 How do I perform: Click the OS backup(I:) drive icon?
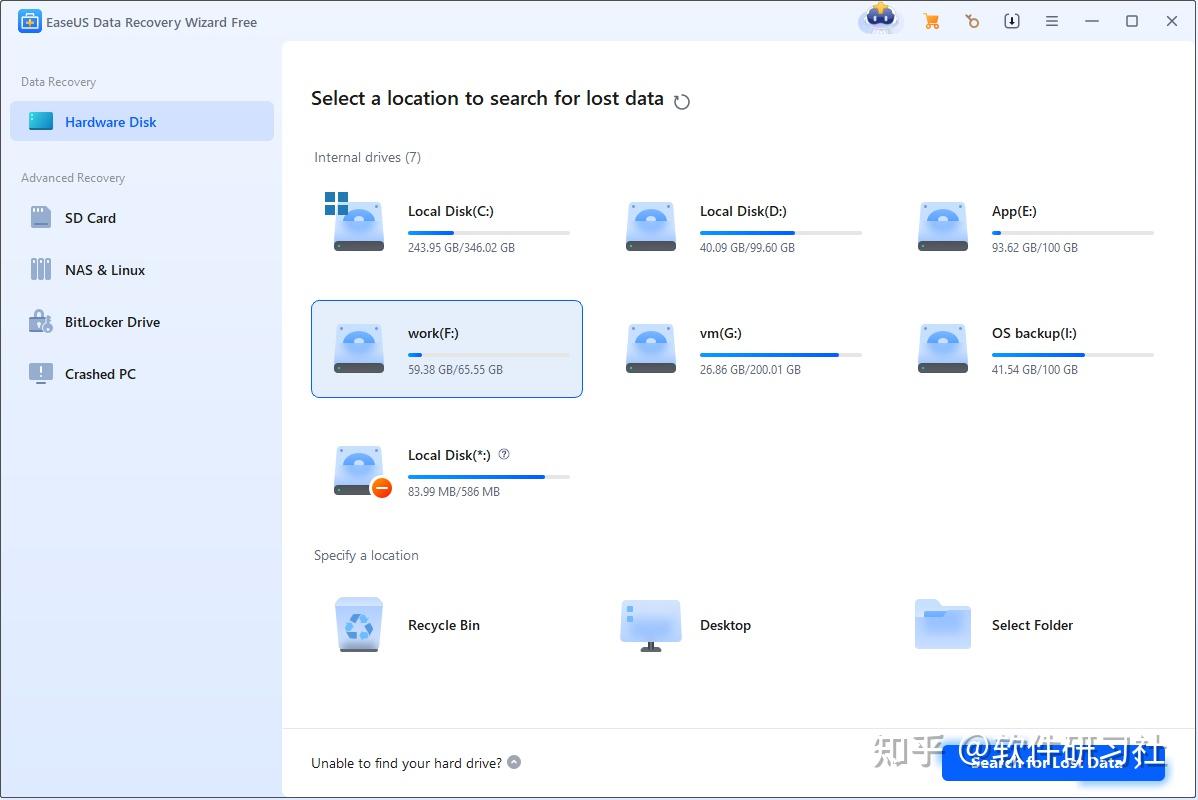tap(943, 348)
